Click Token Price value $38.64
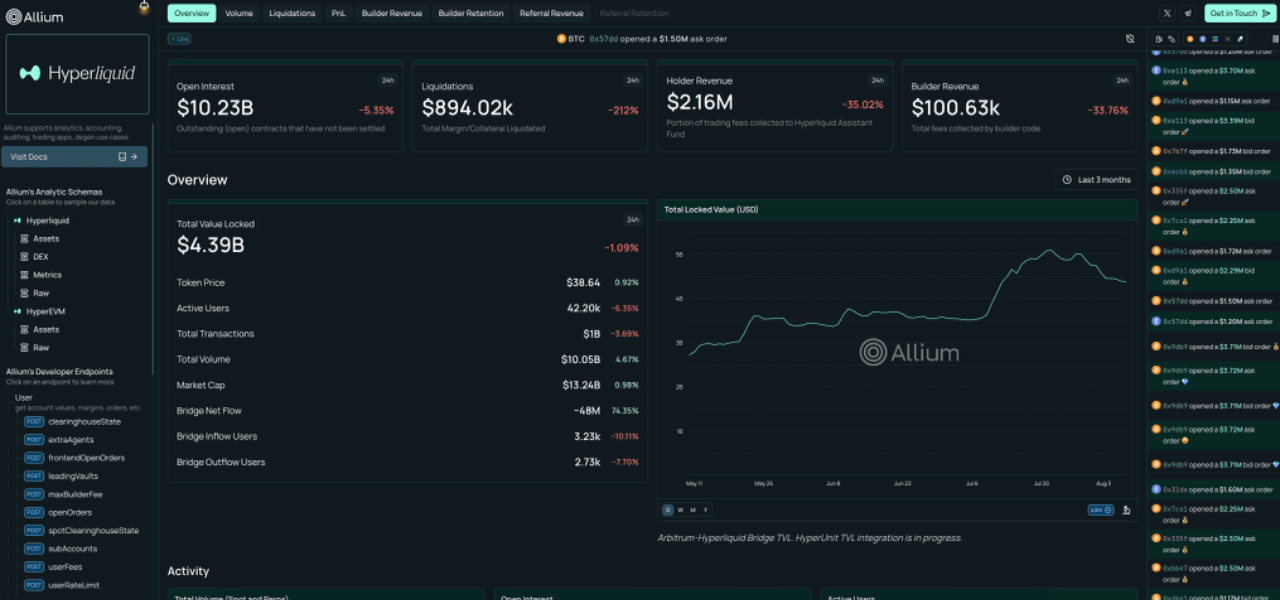Image resolution: width=1280 pixels, height=600 pixels. point(583,283)
